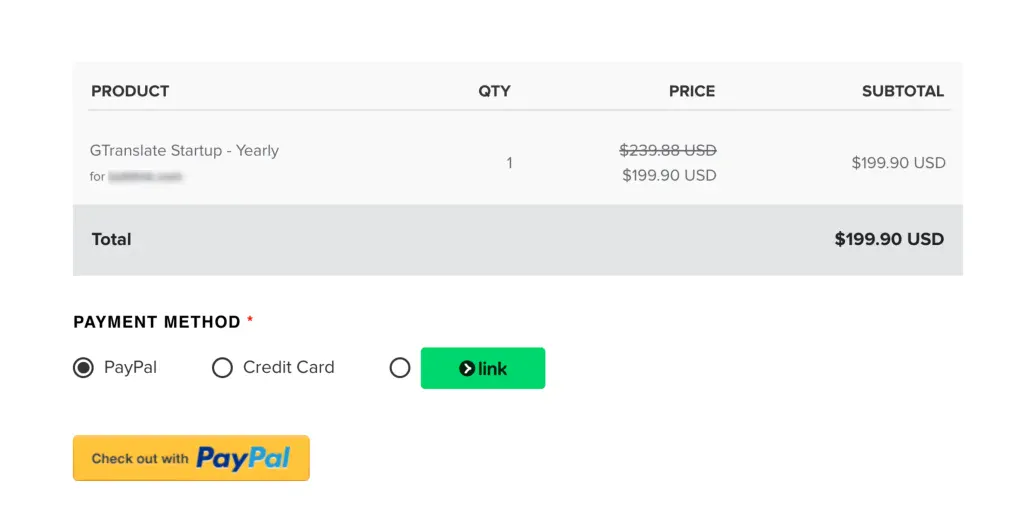
Task: Click the struck-through $239.88 USD price
Action: tap(667, 150)
